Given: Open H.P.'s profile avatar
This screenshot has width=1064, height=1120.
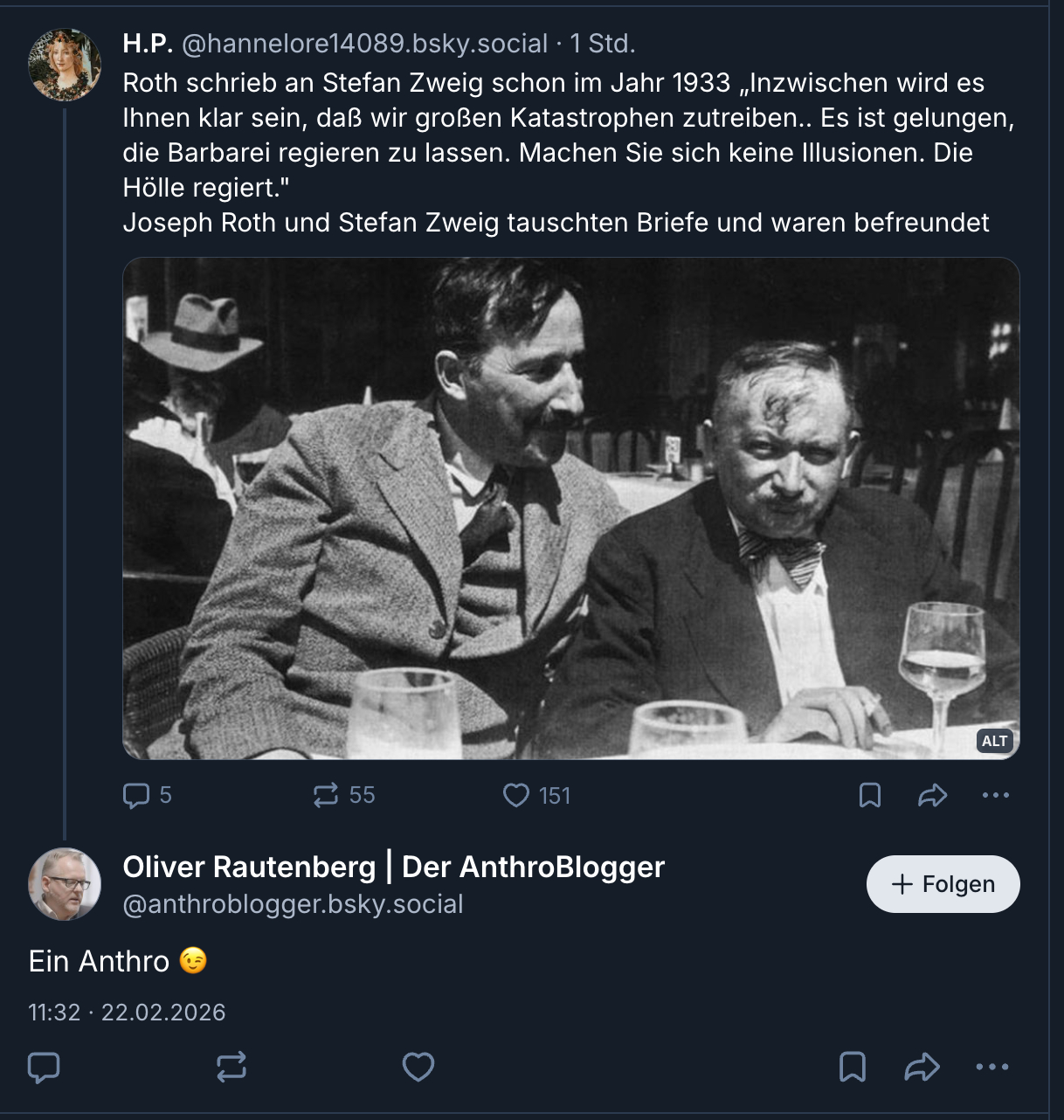Looking at the screenshot, I should 65,65.
